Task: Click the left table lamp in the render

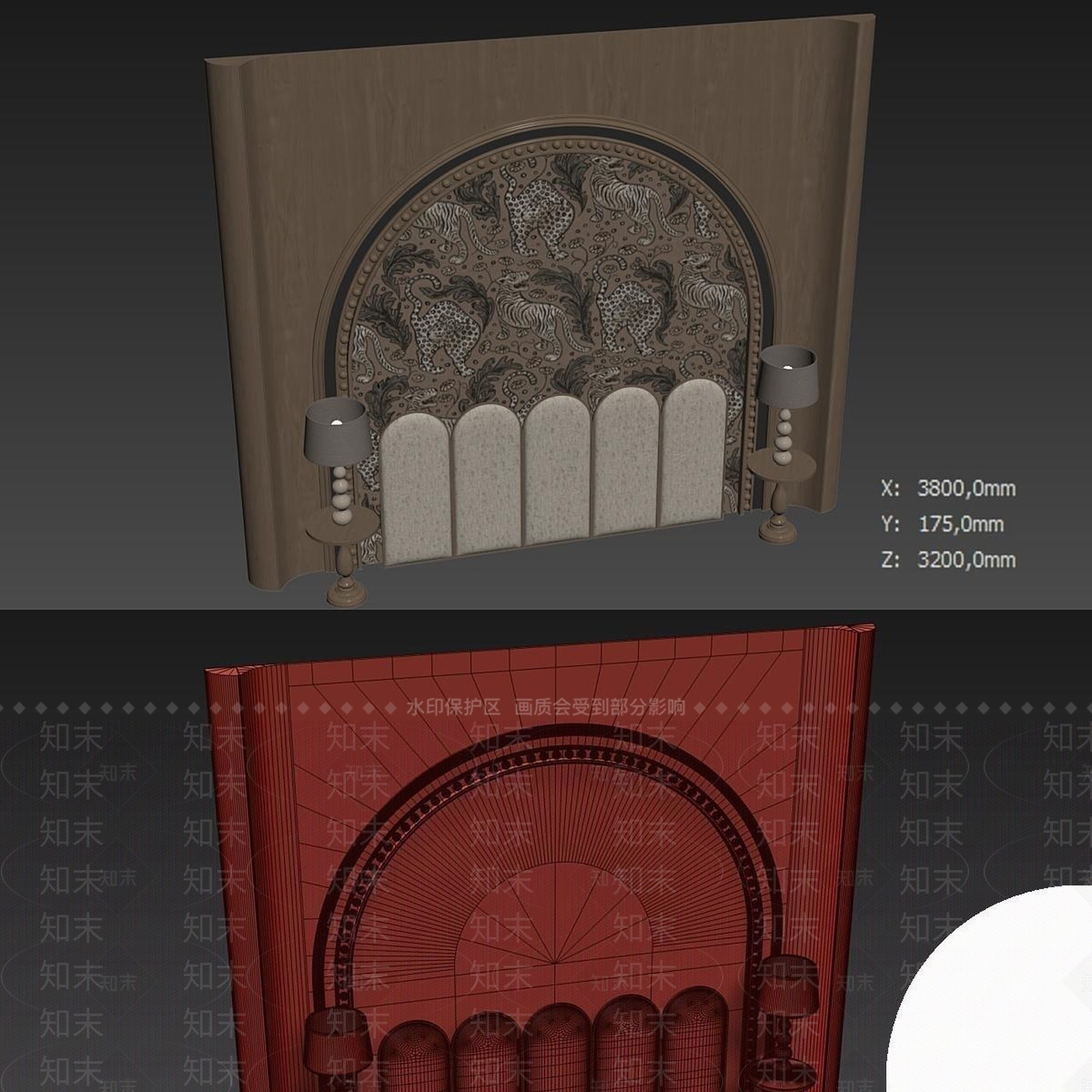Action: pyautogui.click(x=339, y=461)
